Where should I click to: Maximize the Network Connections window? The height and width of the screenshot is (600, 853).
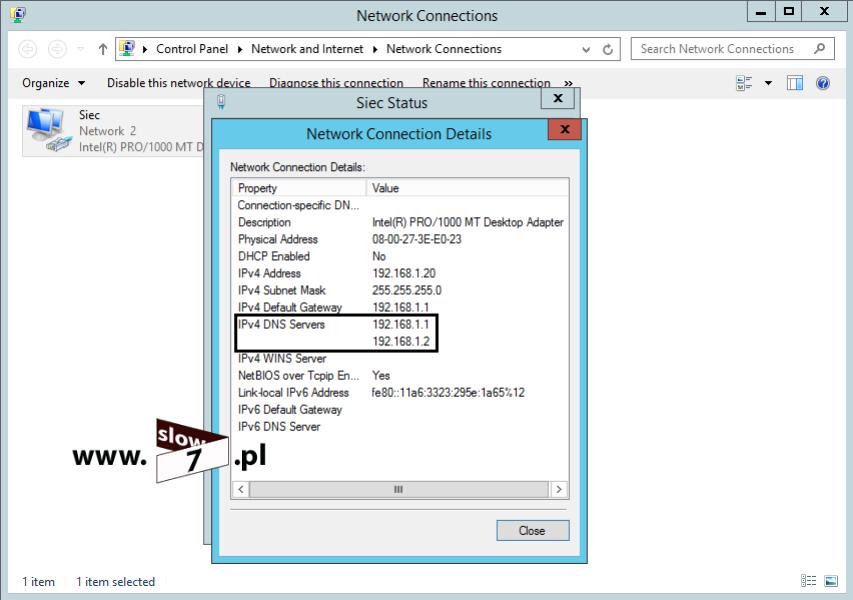tap(788, 11)
